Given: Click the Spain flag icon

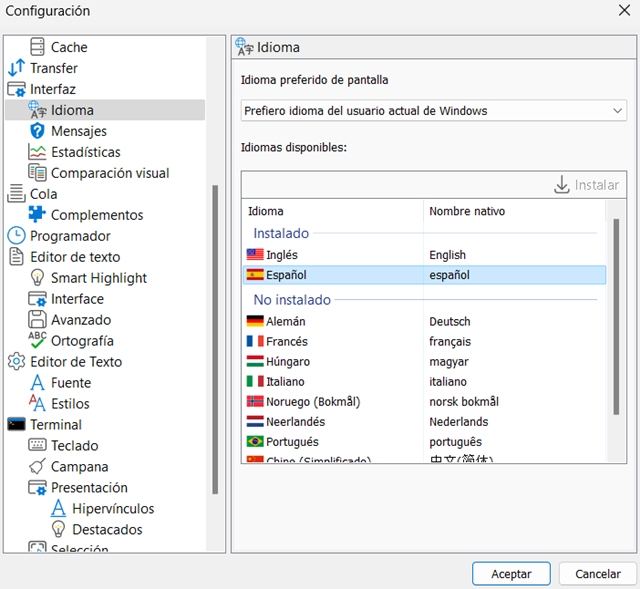Looking at the screenshot, I should (x=255, y=275).
